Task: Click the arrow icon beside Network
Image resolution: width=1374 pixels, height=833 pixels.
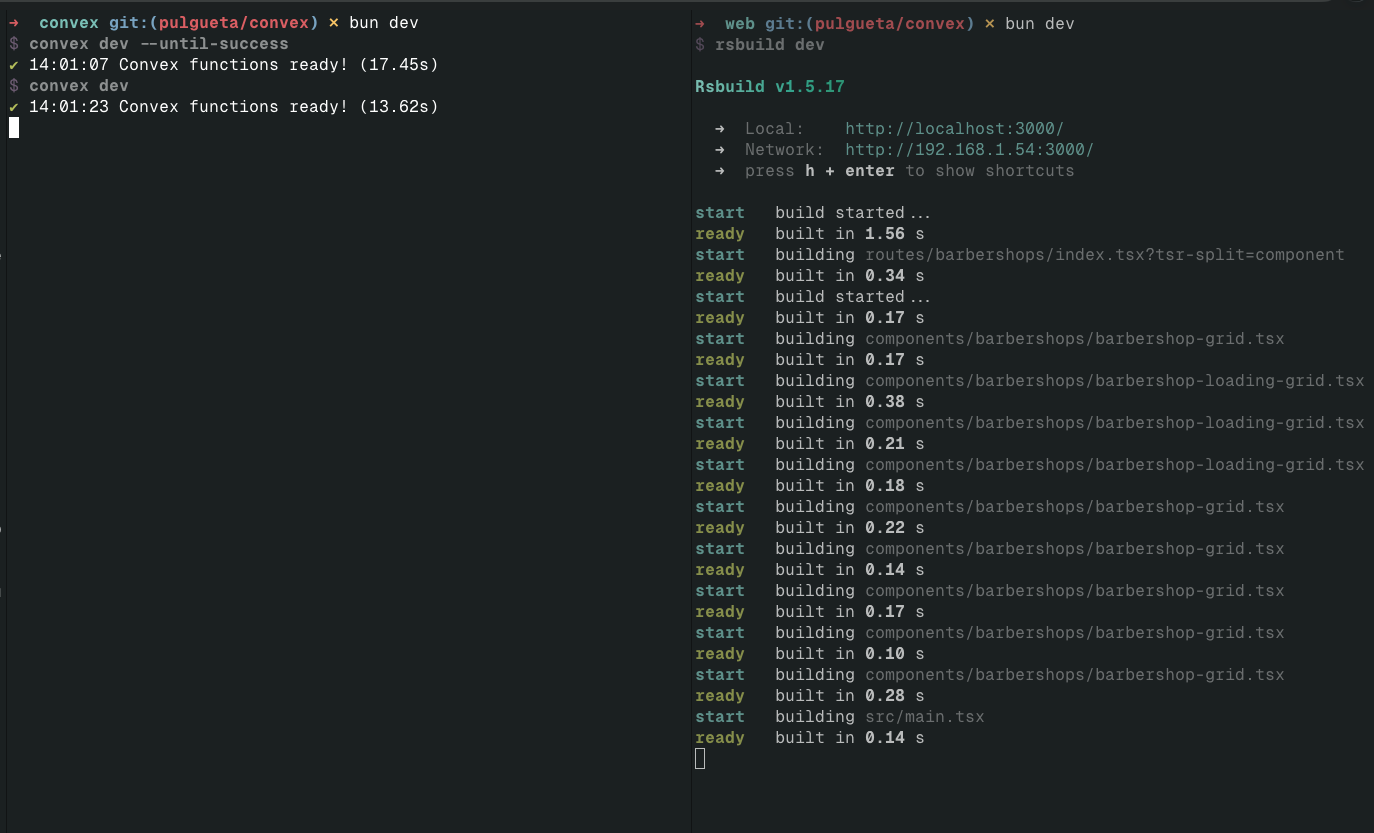Action: [720, 150]
